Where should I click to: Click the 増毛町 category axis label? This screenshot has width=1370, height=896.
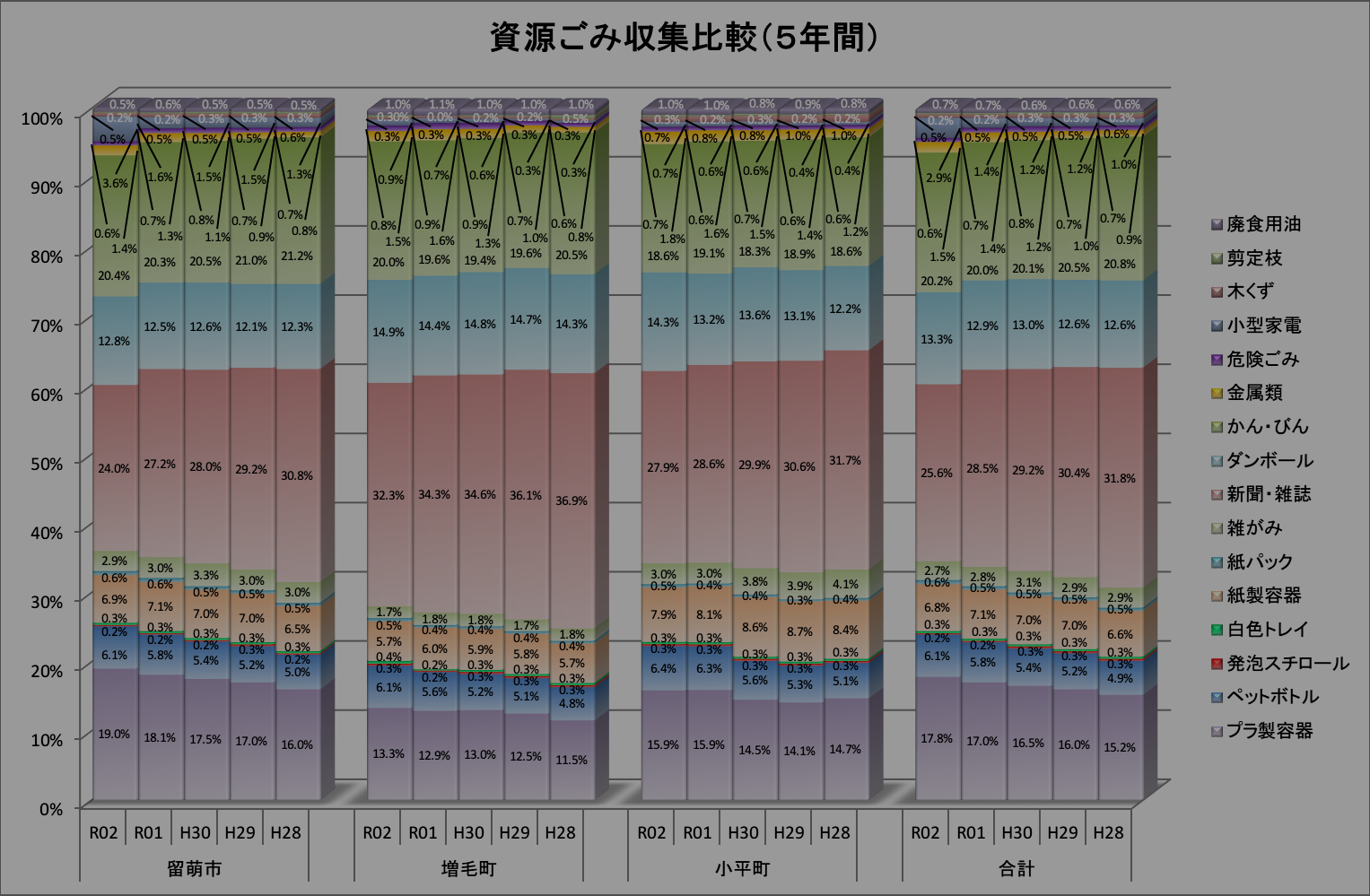coord(468,868)
